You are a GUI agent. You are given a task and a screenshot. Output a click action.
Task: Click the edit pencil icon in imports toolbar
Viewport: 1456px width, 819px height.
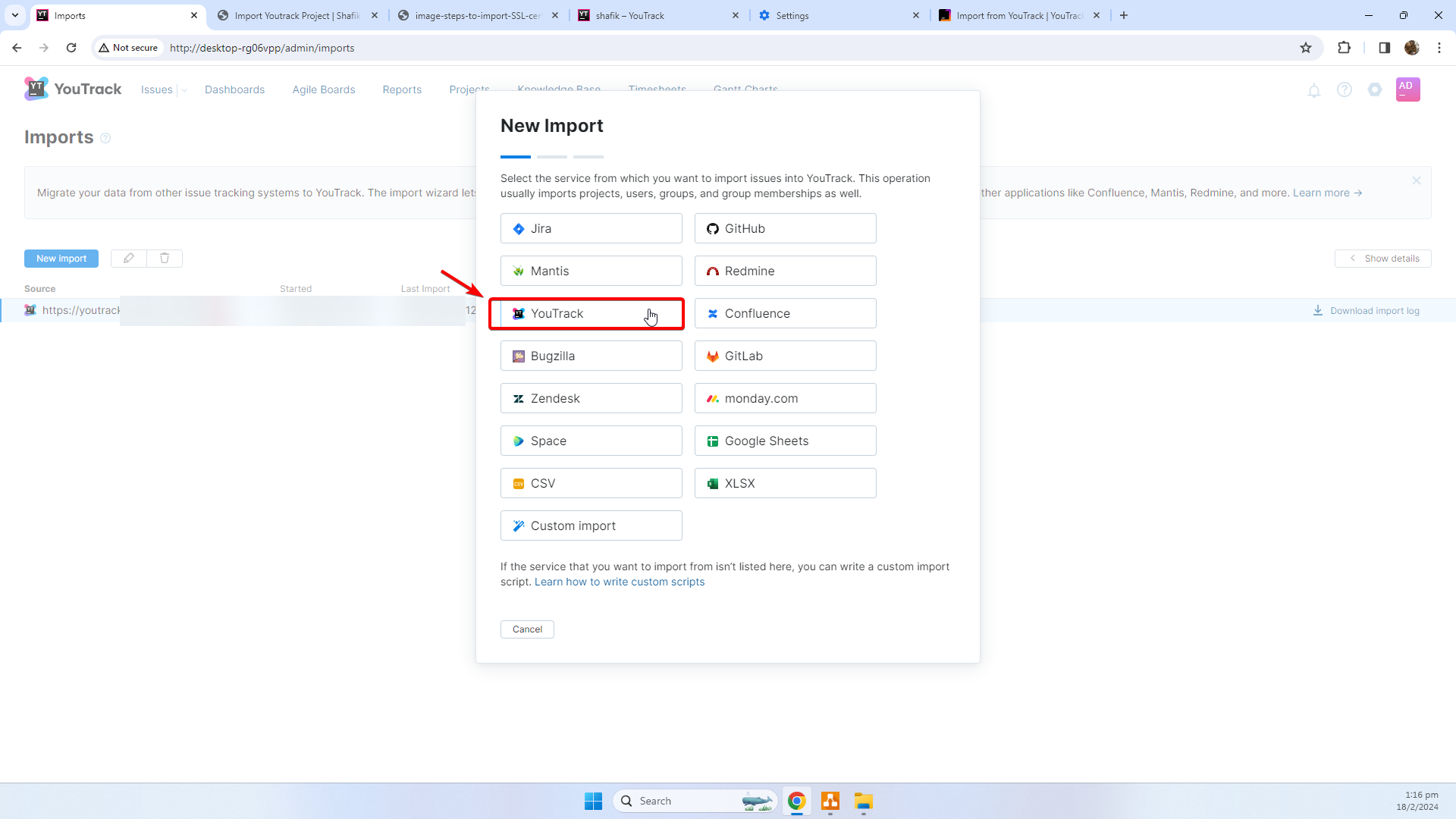coord(129,259)
